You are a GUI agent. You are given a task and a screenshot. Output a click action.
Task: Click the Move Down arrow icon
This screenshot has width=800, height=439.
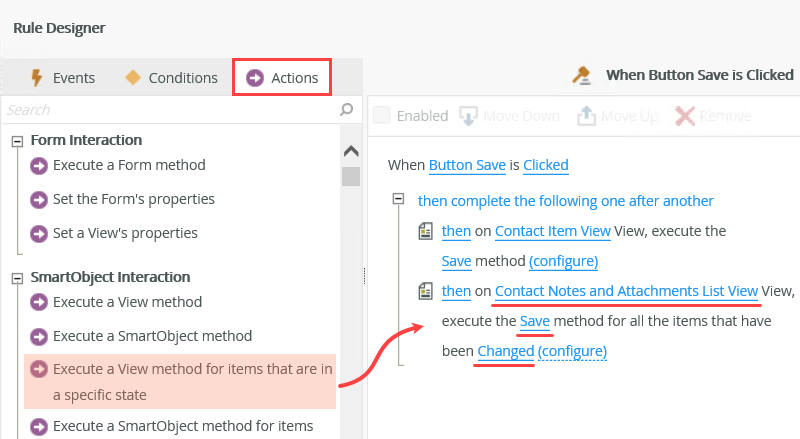pyautogui.click(x=468, y=115)
